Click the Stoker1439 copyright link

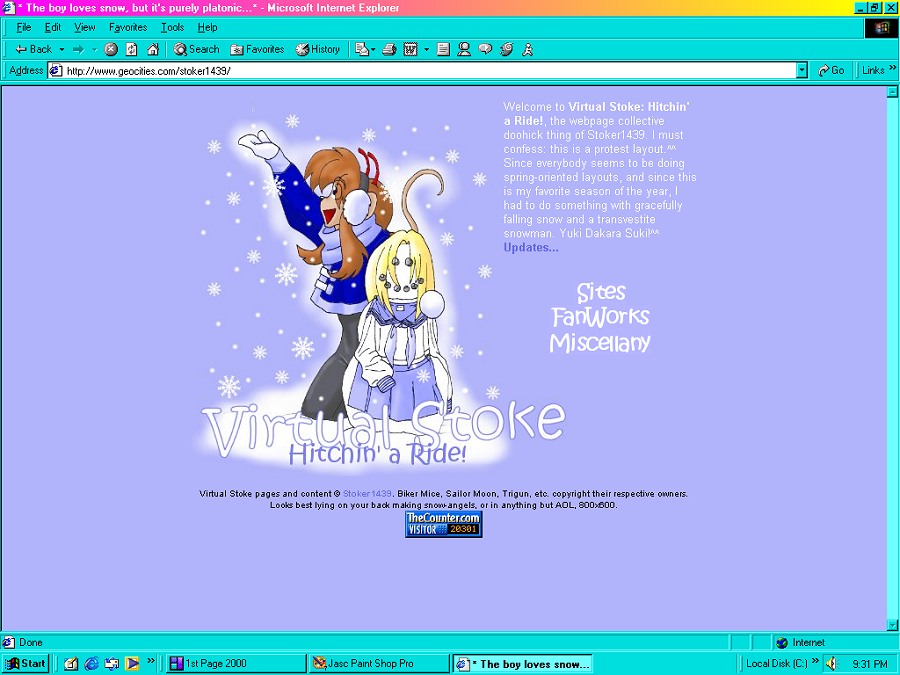point(367,494)
